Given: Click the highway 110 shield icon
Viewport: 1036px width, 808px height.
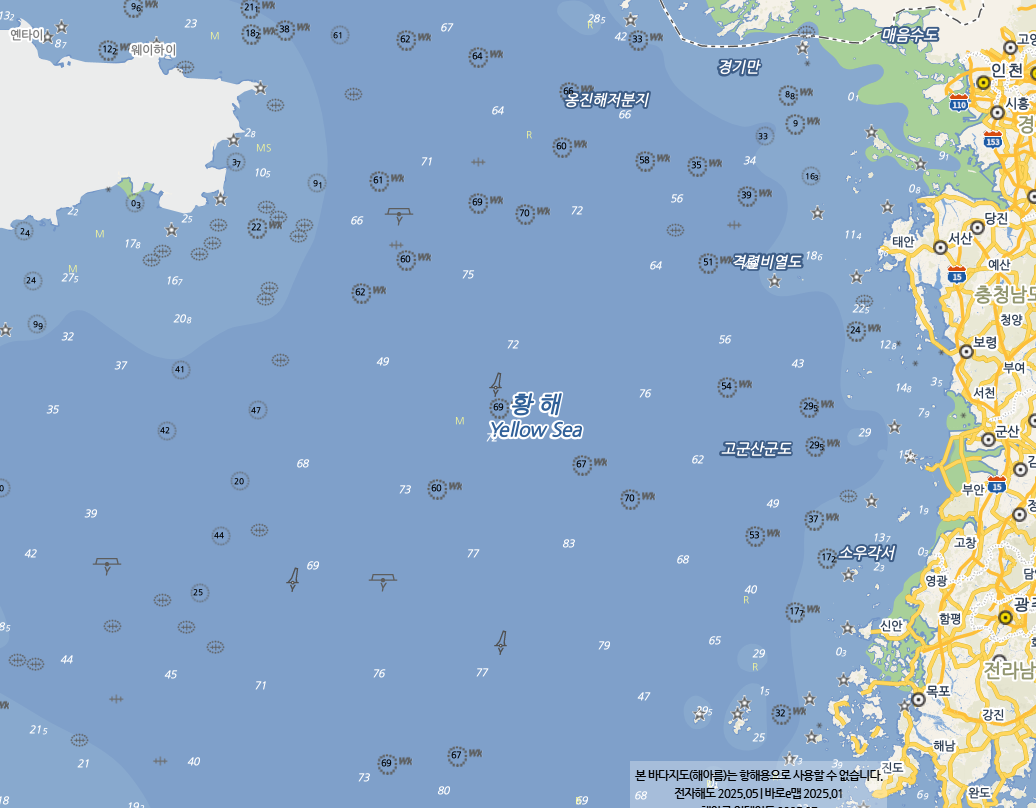Looking at the screenshot, I should click(x=959, y=102).
